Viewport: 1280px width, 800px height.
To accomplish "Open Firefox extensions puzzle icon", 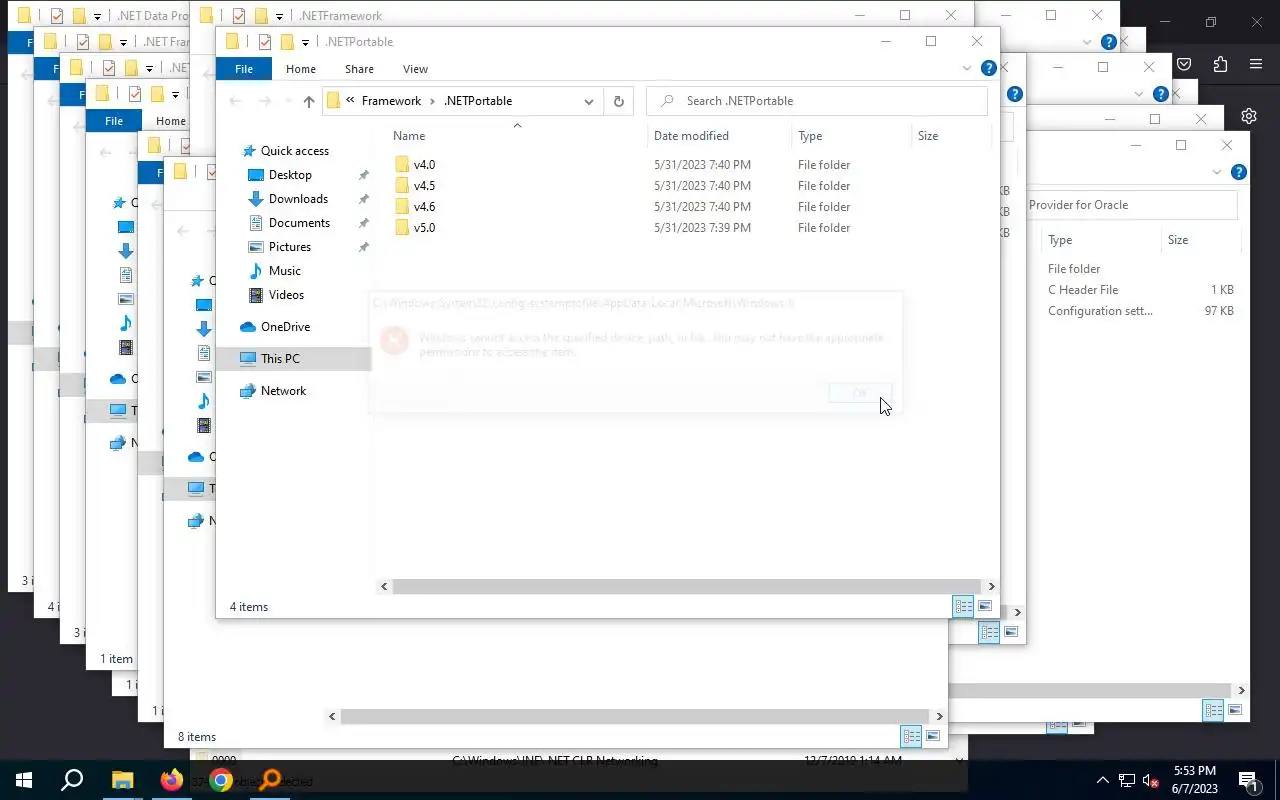I will click(1220, 64).
